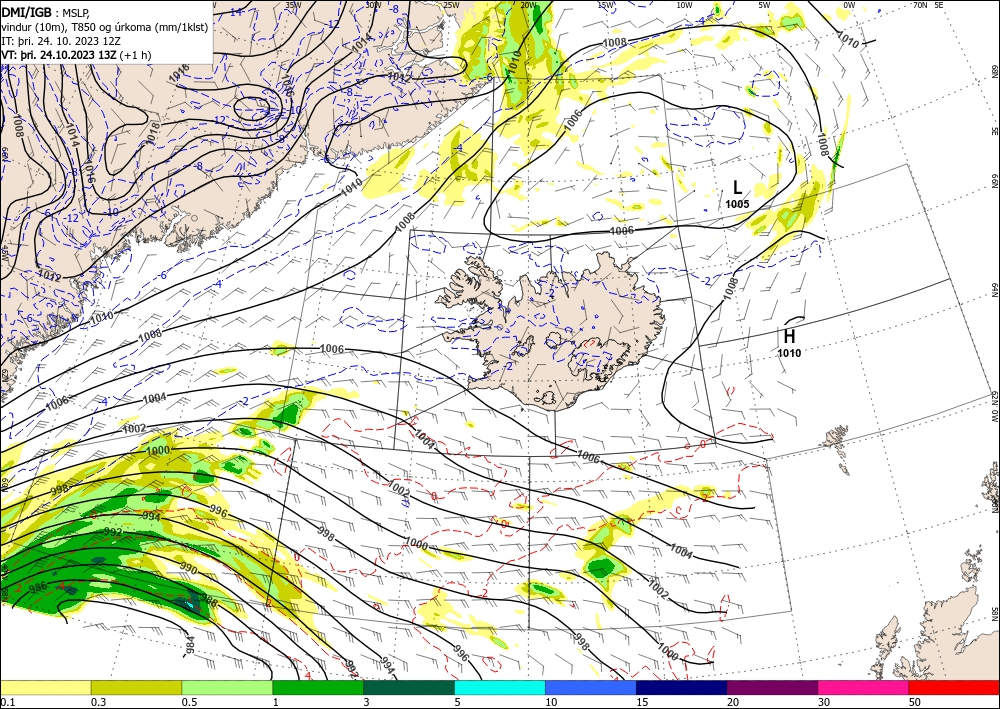Select the pink 30–50 legend swatch
Viewport: 1000px width, 709px height.
[864, 687]
